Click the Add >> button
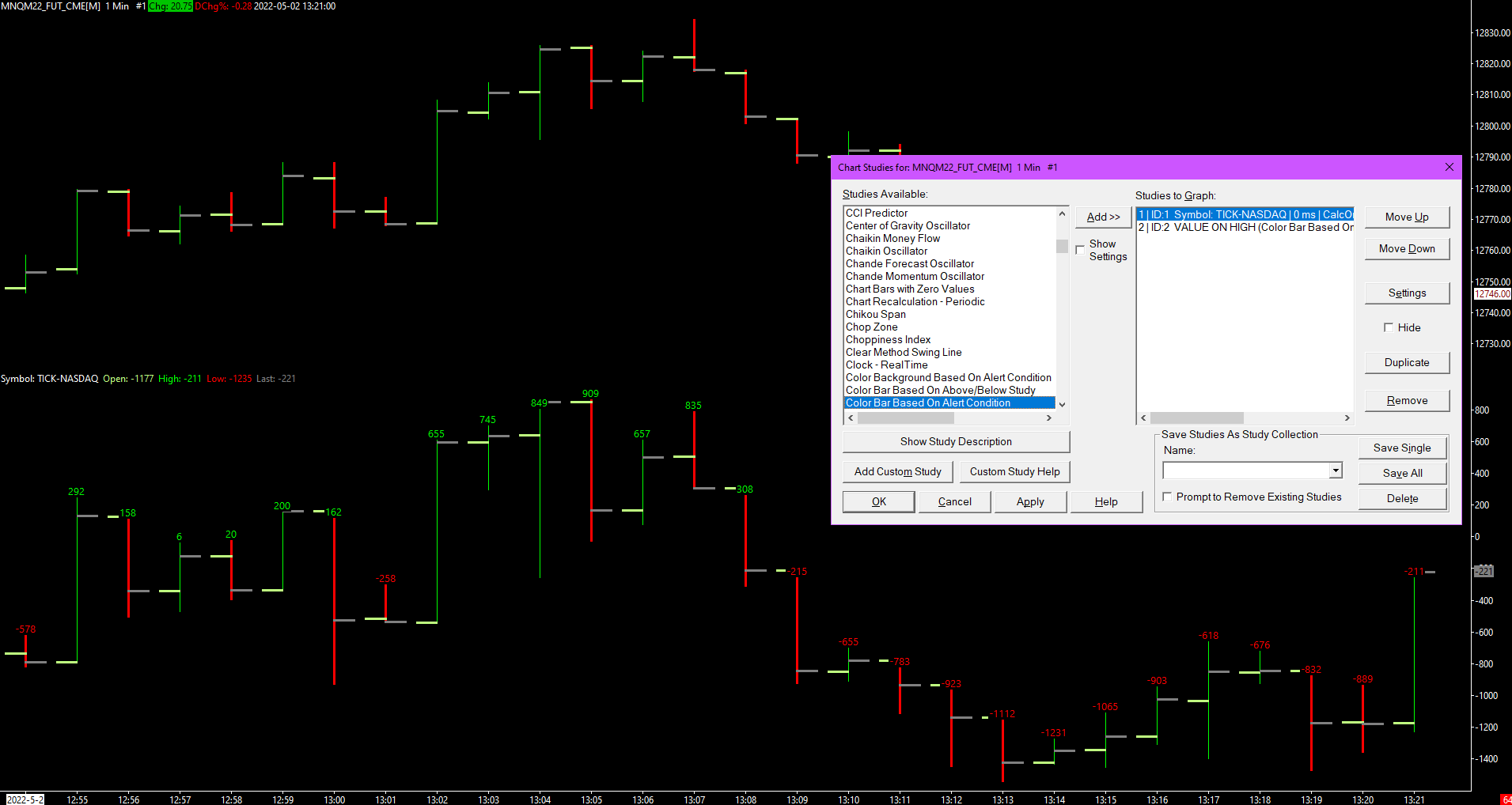 click(1103, 217)
